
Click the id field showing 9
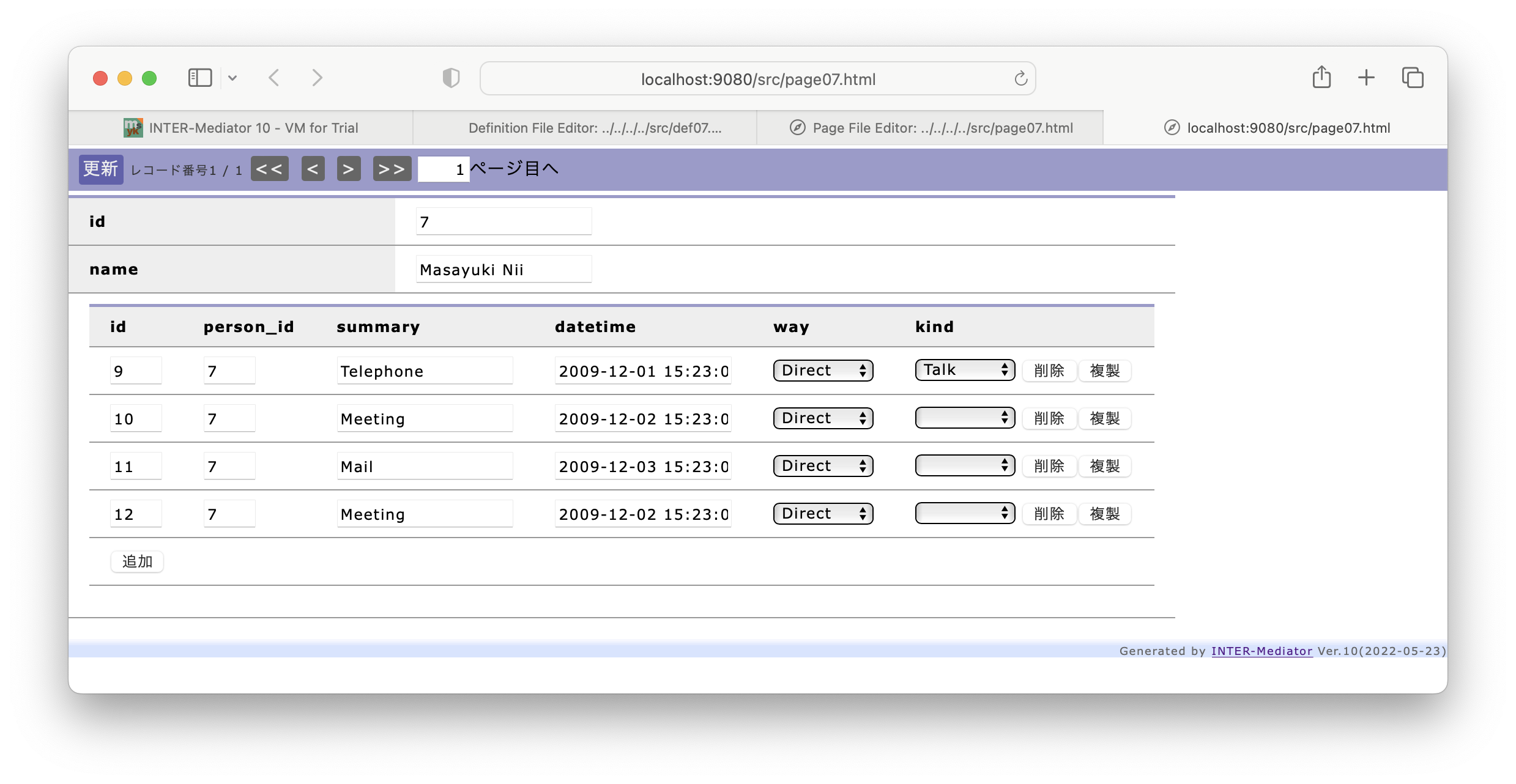pos(136,371)
